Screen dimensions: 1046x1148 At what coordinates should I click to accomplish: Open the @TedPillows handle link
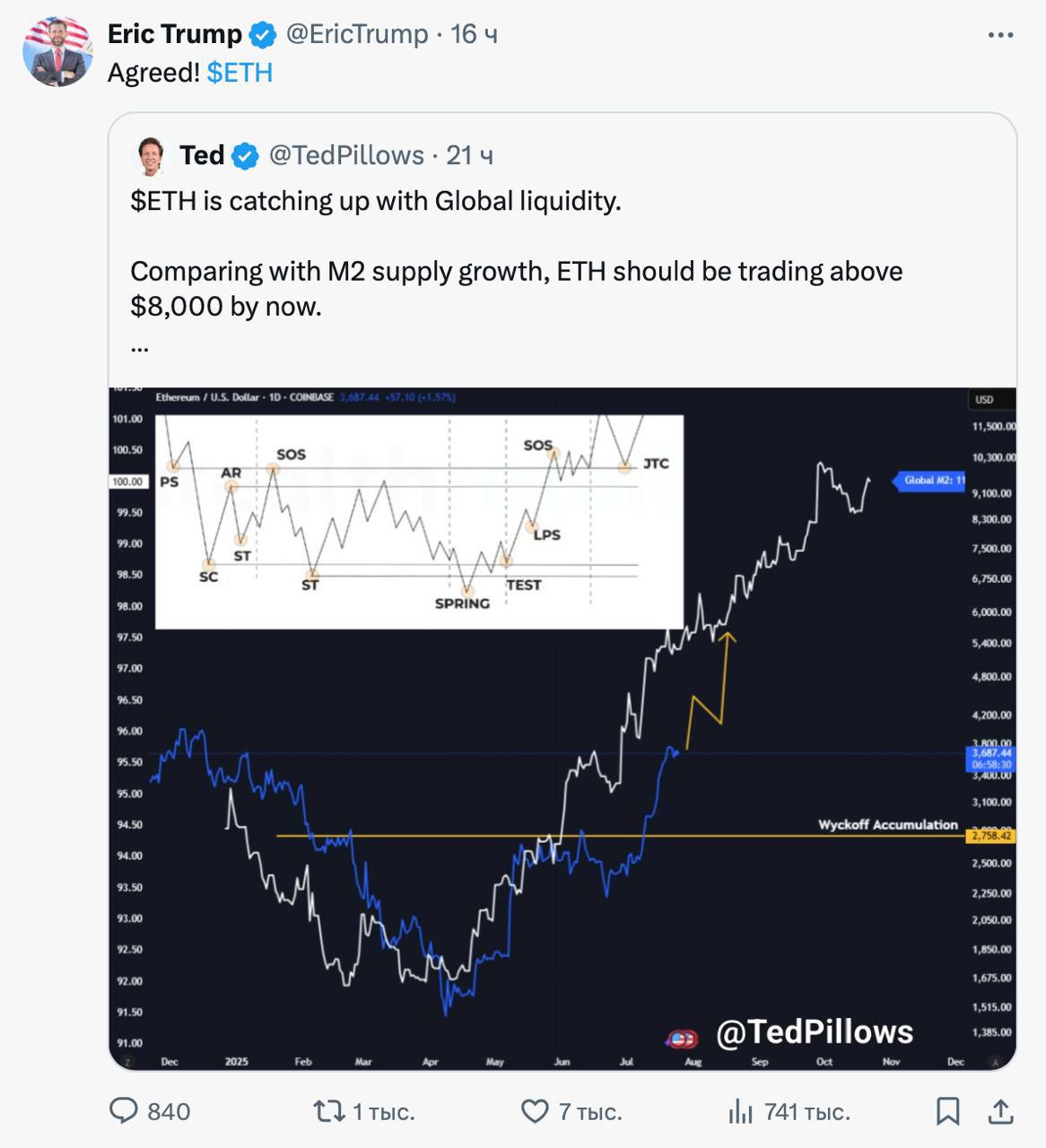pos(346,155)
